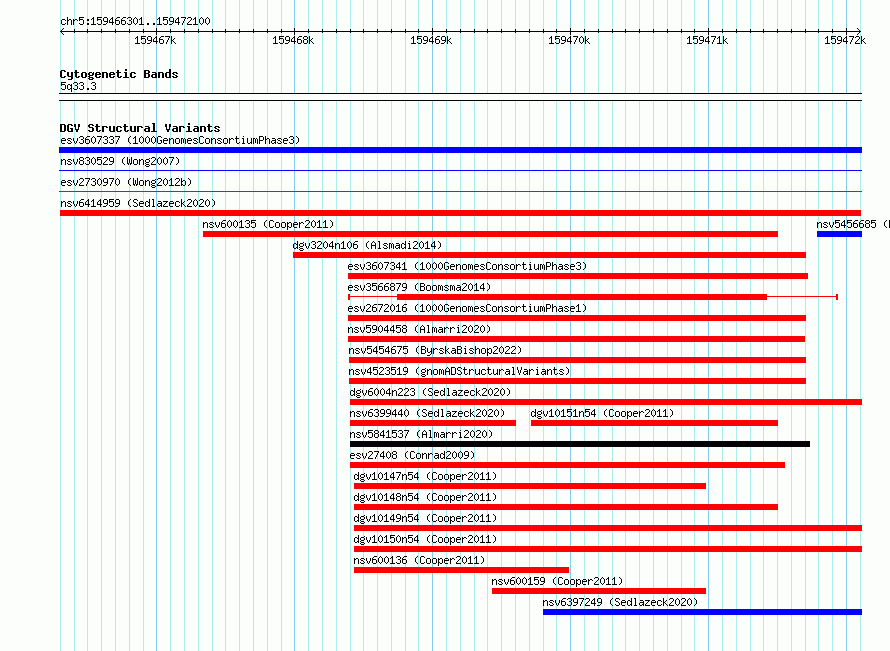The height and width of the screenshot is (651, 890).
Task: Open dgv10151n54 (Cooper2011) label
Action: (602, 413)
